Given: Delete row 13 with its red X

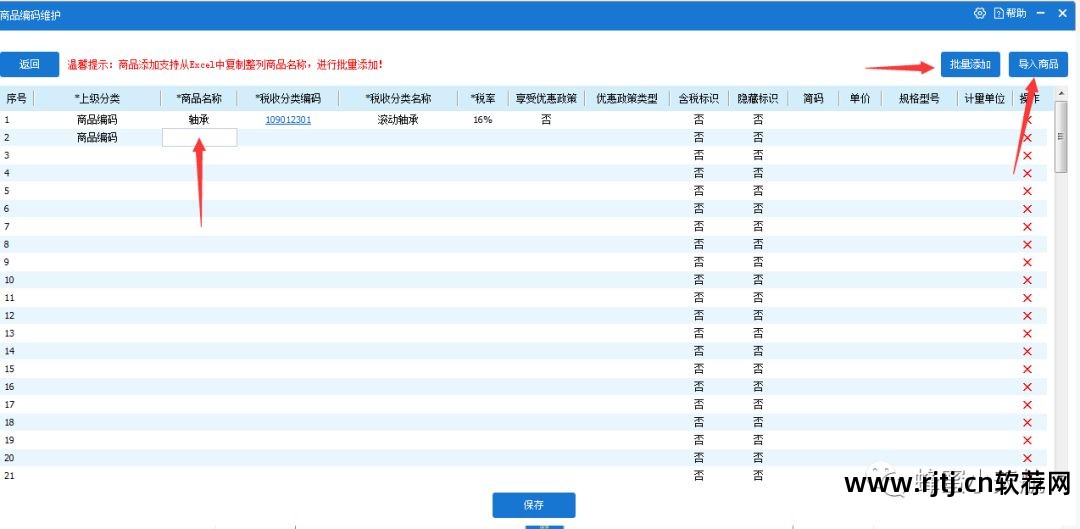Looking at the screenshot, I should 1027,333.
